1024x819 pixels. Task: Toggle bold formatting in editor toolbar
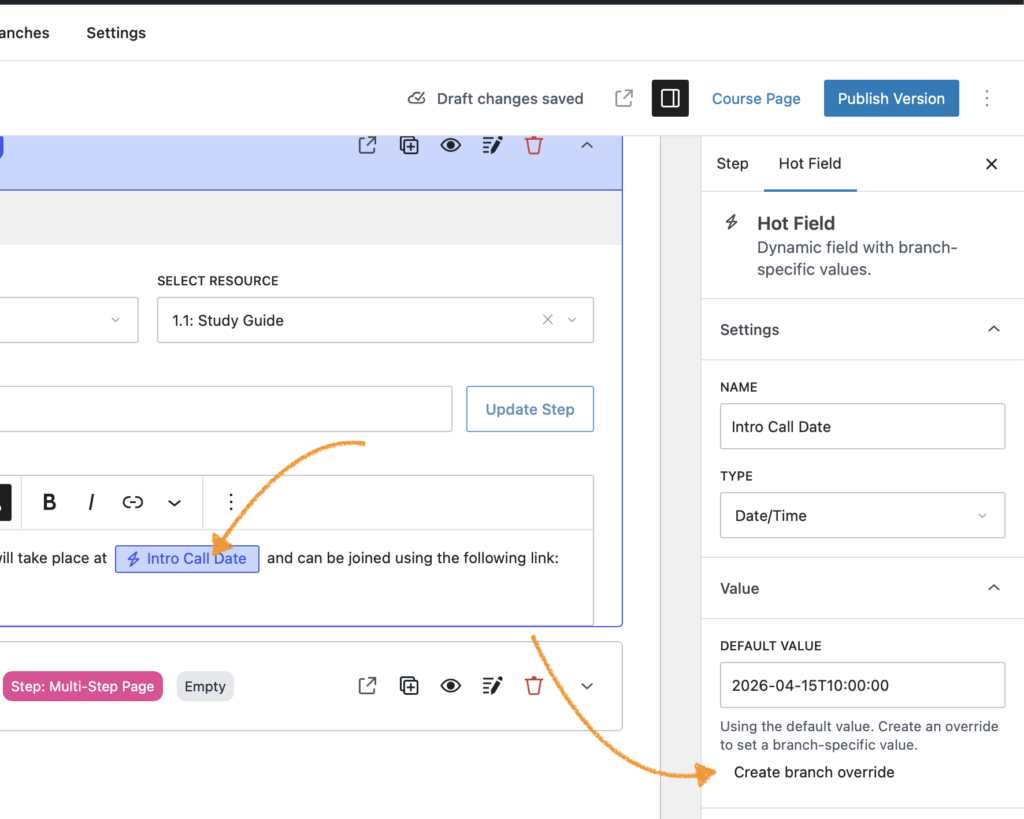49,502
